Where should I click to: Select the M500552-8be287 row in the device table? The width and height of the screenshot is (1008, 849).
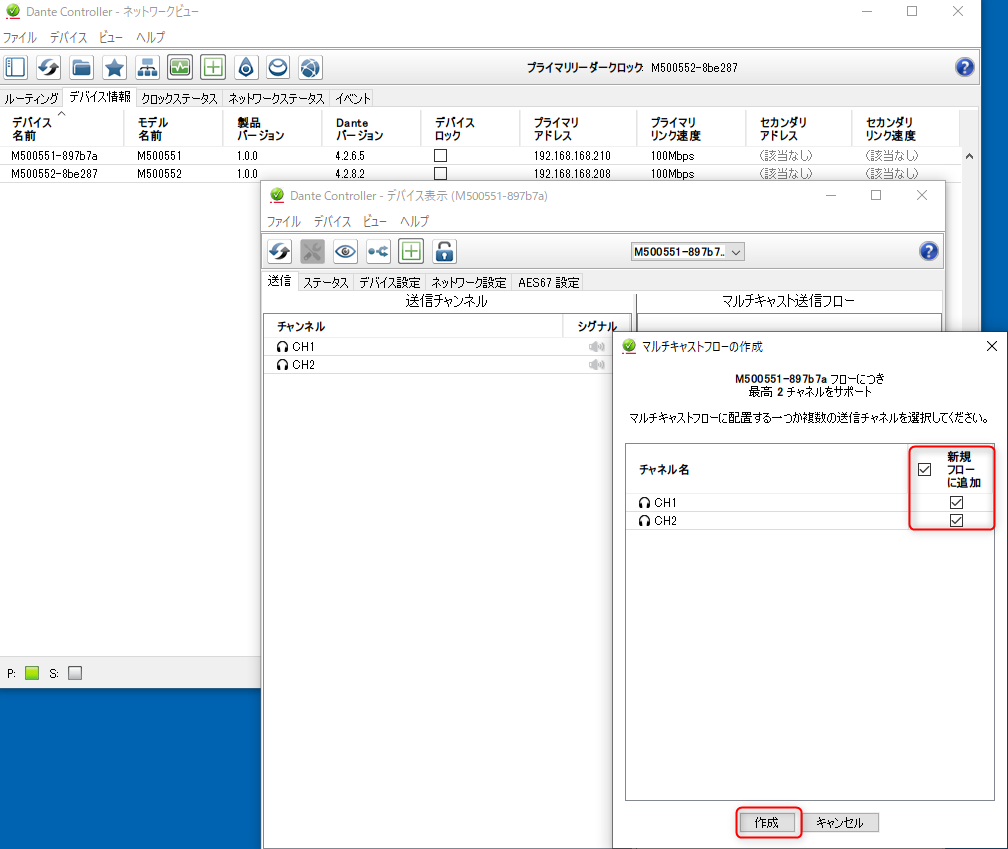pos(480,174)
